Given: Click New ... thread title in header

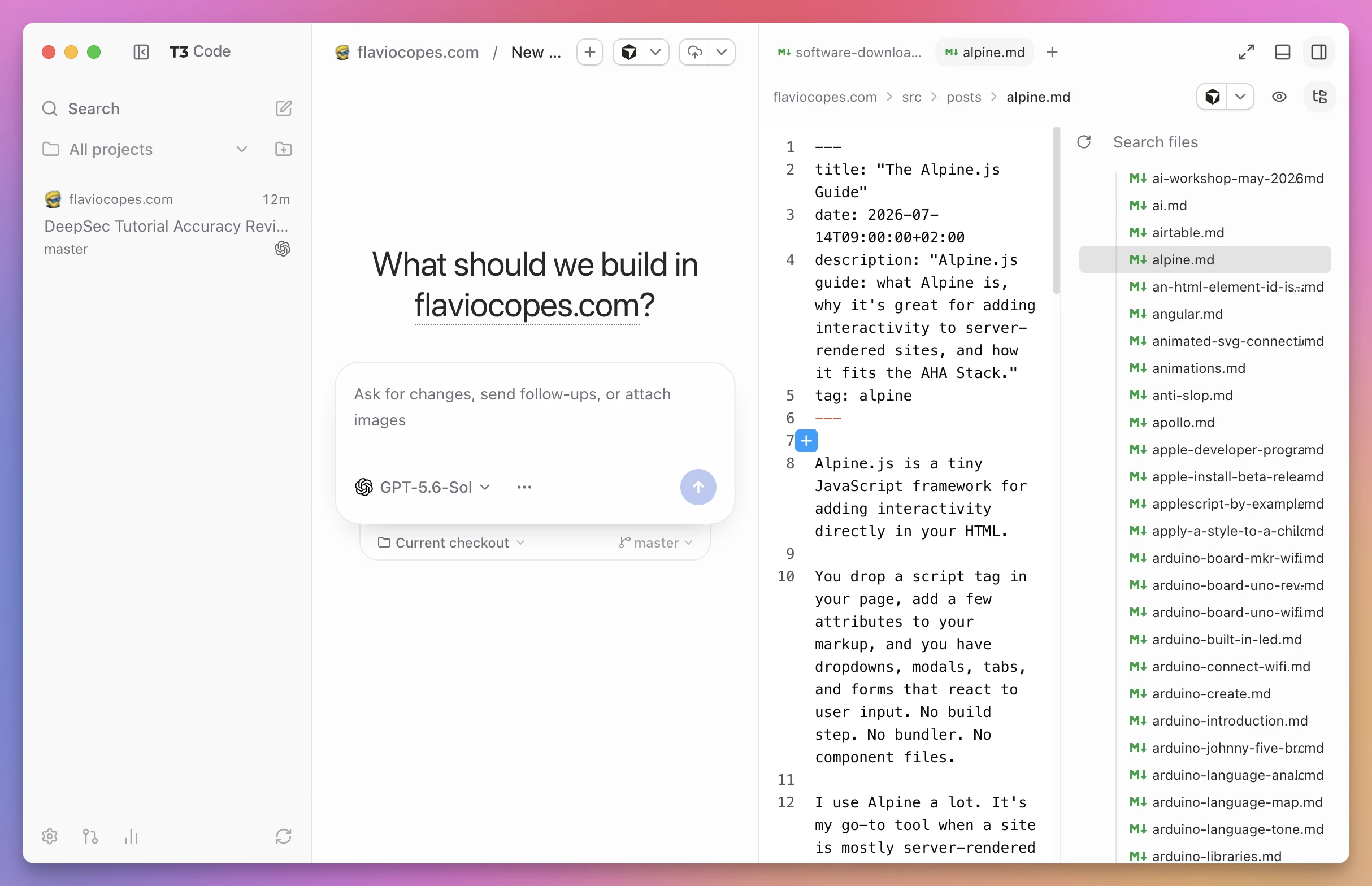Looking at the screenshot, I should pos(536,53).
